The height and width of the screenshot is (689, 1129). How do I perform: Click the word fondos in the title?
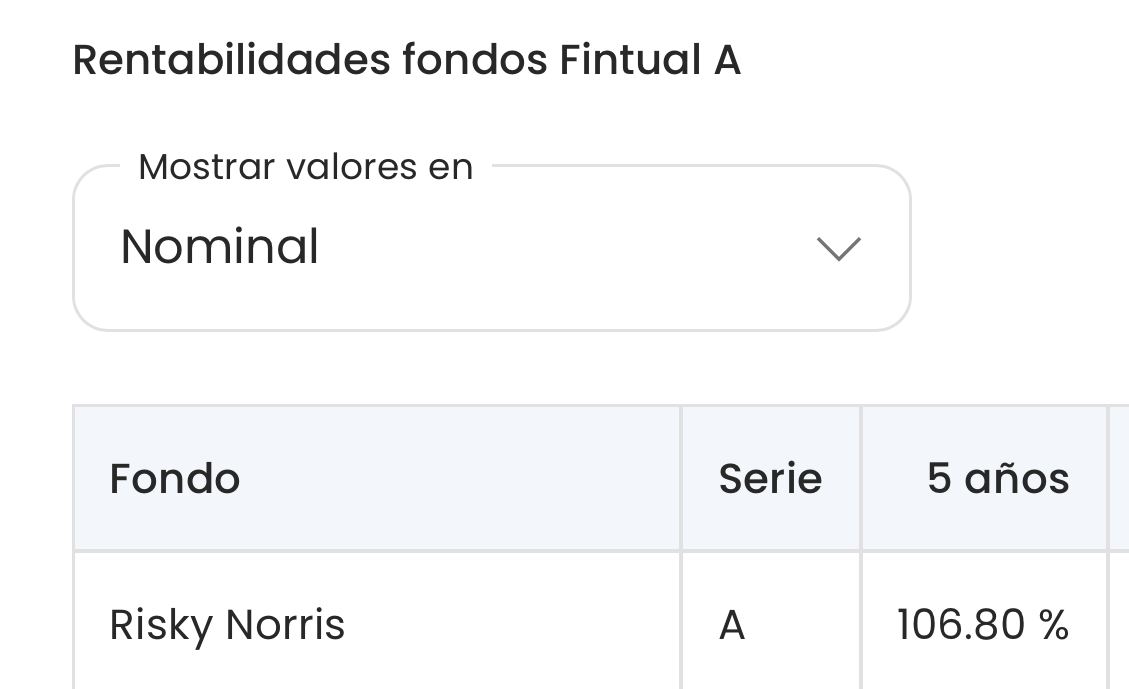475,61
